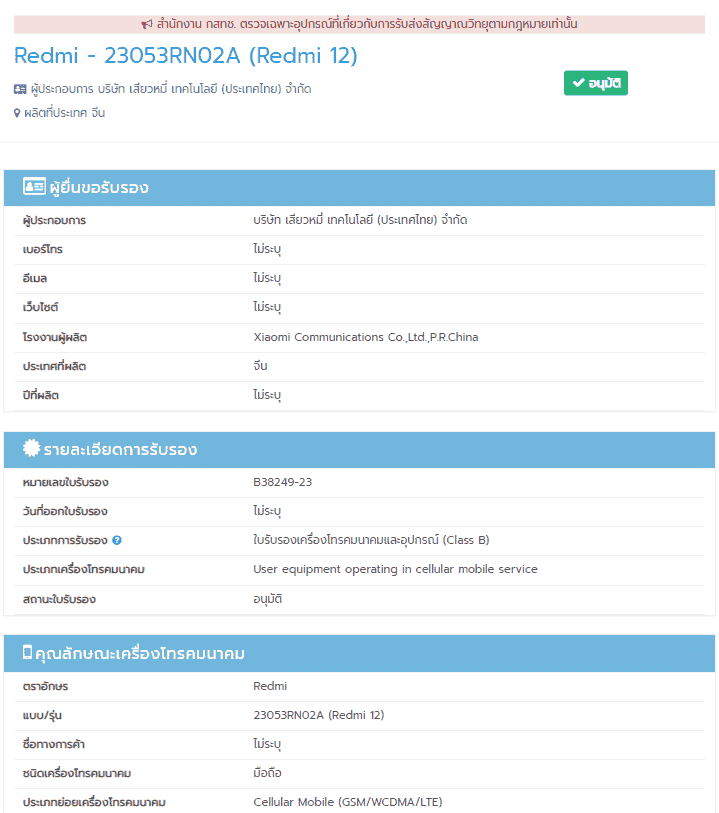Click the คุณลักษณะเครื่องโทรคมนาคม section header

click(359, 653)
